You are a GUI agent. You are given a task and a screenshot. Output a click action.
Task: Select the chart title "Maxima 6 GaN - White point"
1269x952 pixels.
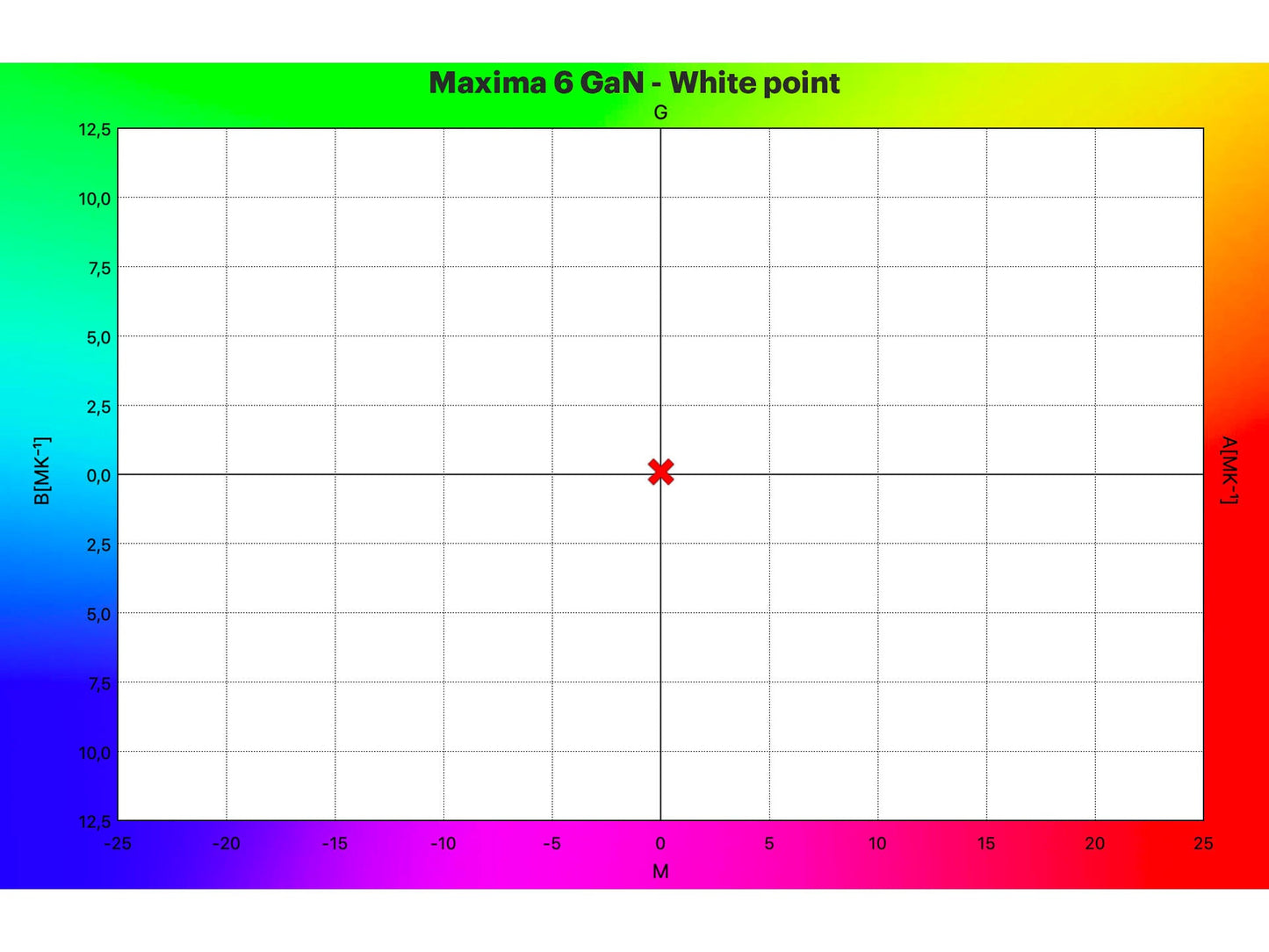[634, 83]
